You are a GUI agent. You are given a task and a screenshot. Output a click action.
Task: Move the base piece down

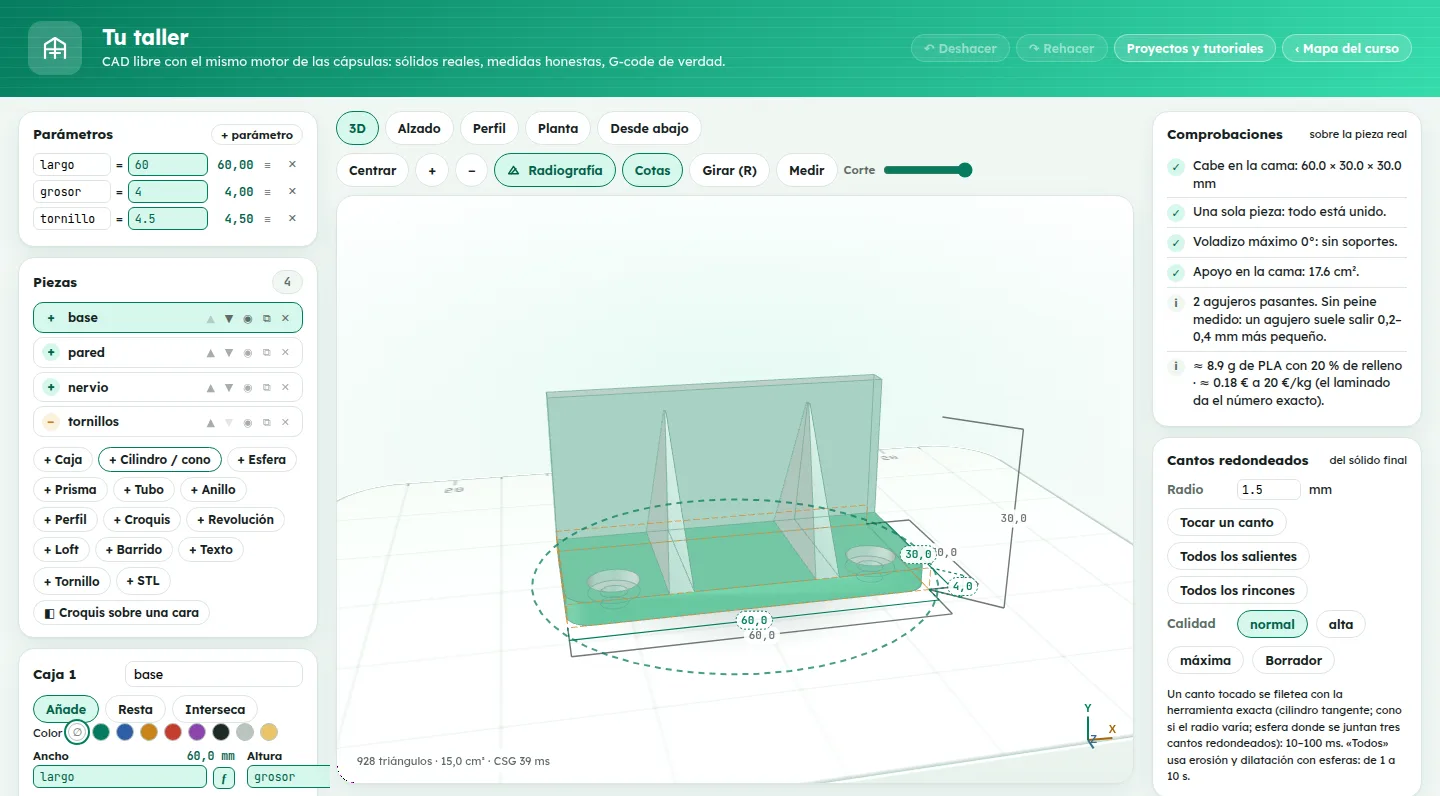[229, 319]
